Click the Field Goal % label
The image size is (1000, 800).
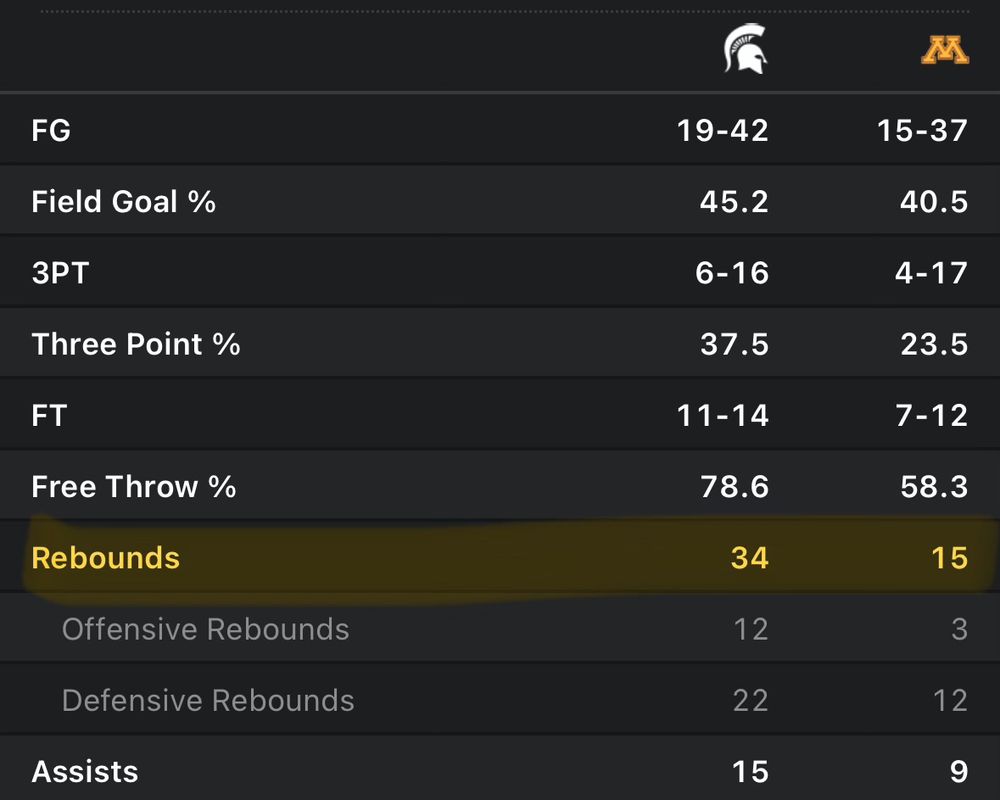pos(124,202)
